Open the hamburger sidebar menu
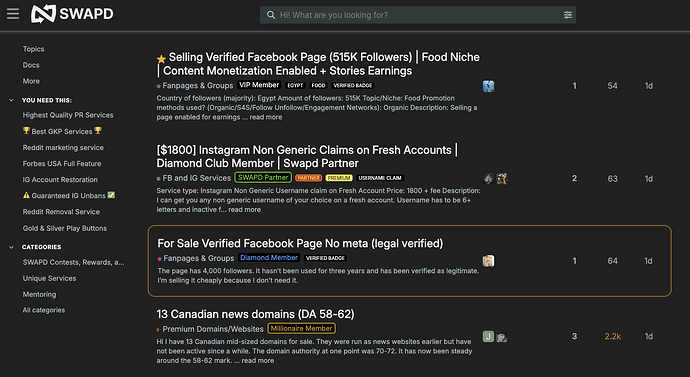Screen dimensions: 690x377 pyautogui.click(x=13, y=14)
